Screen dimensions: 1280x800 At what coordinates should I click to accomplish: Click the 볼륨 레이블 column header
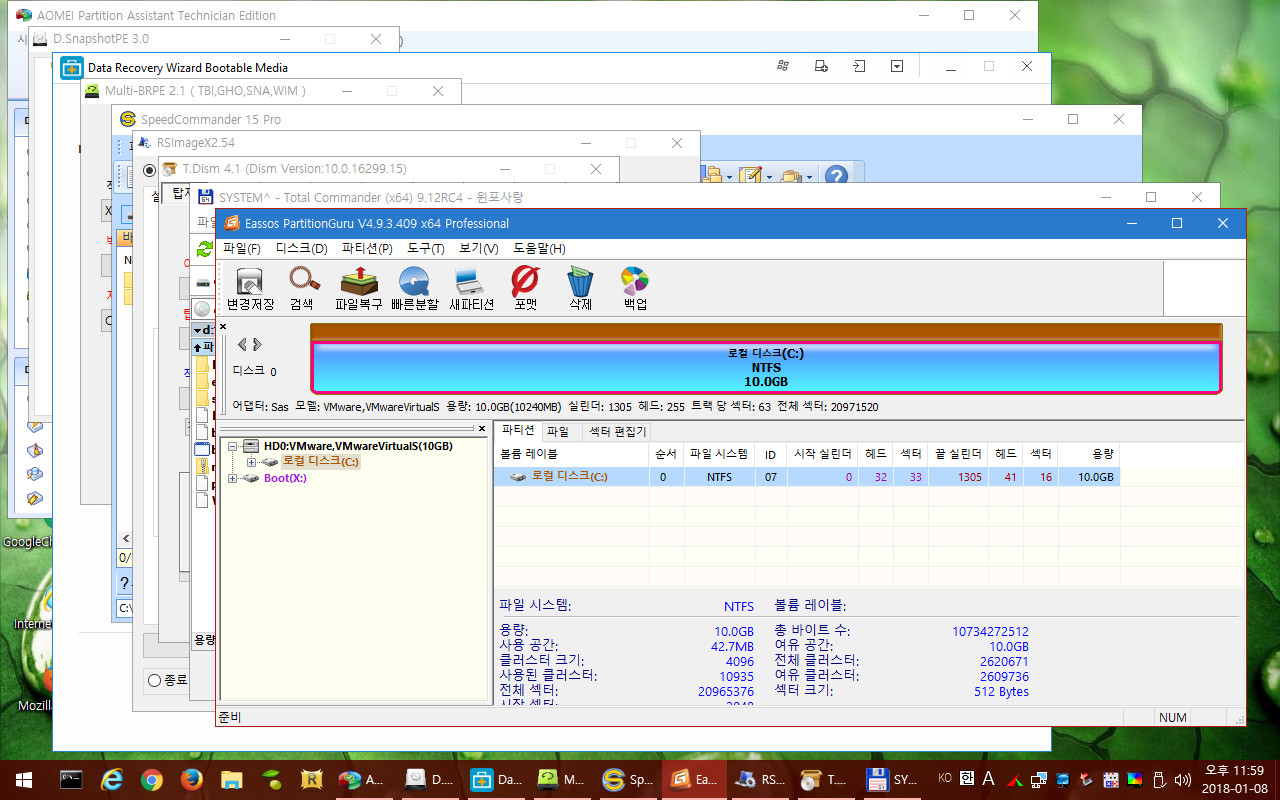click(x=570, y=453)
